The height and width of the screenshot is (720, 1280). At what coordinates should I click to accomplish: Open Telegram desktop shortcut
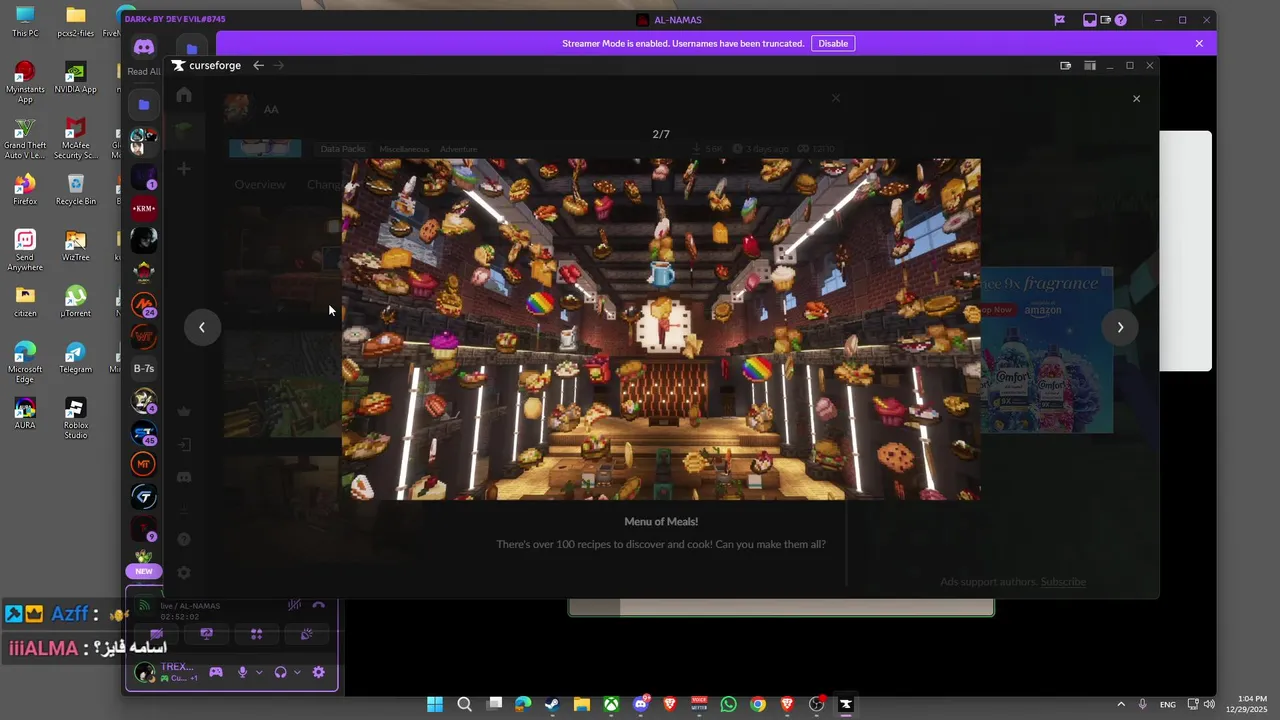tap(76, 357)
